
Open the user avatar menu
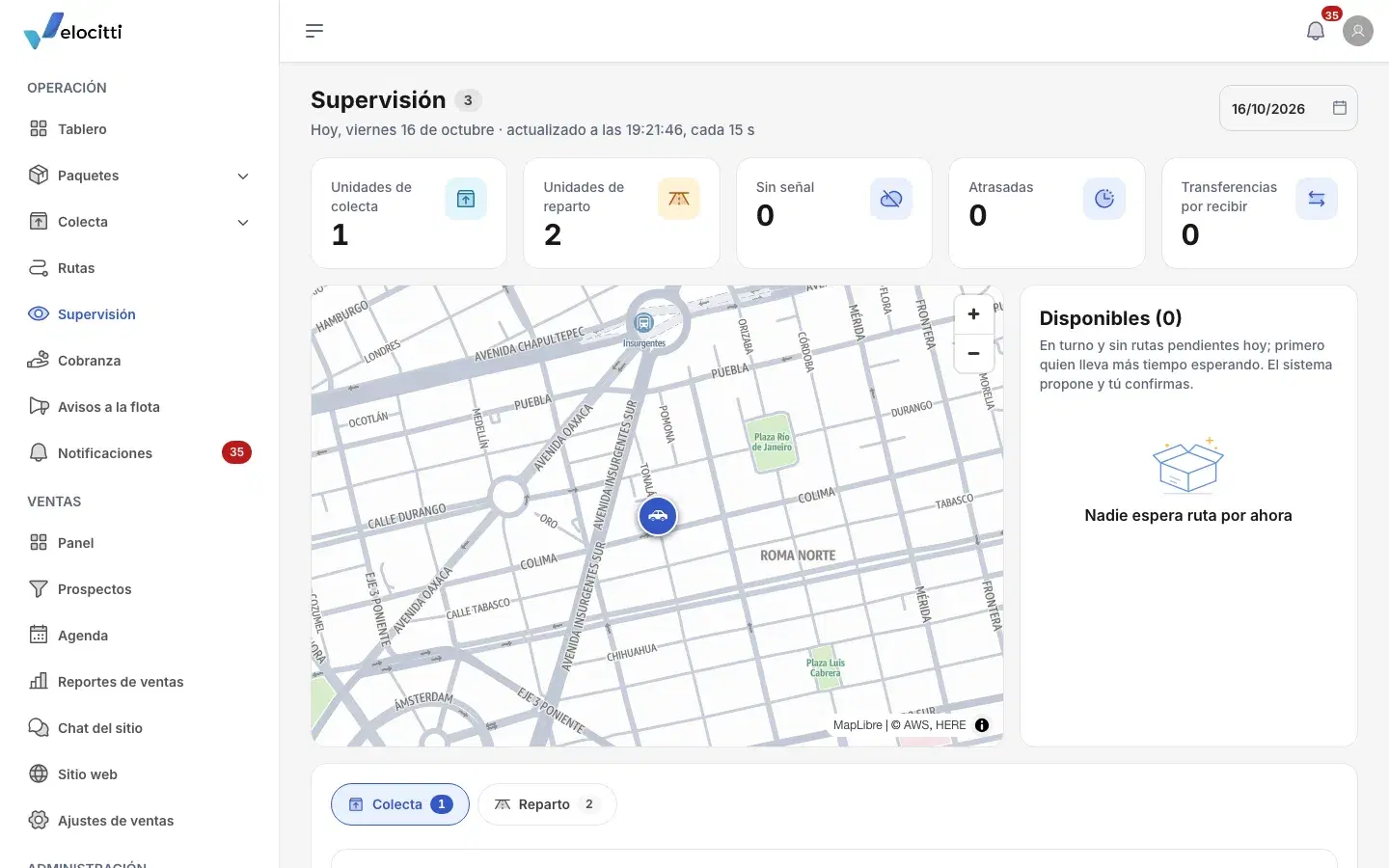(1358, 31)
